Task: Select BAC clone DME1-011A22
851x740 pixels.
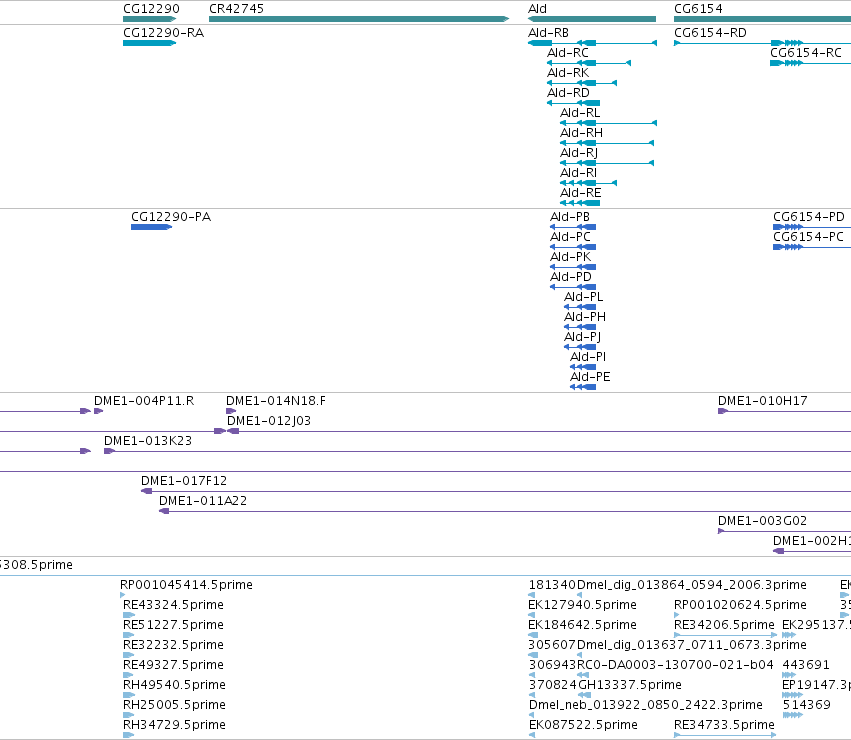Action: [202, 501]
